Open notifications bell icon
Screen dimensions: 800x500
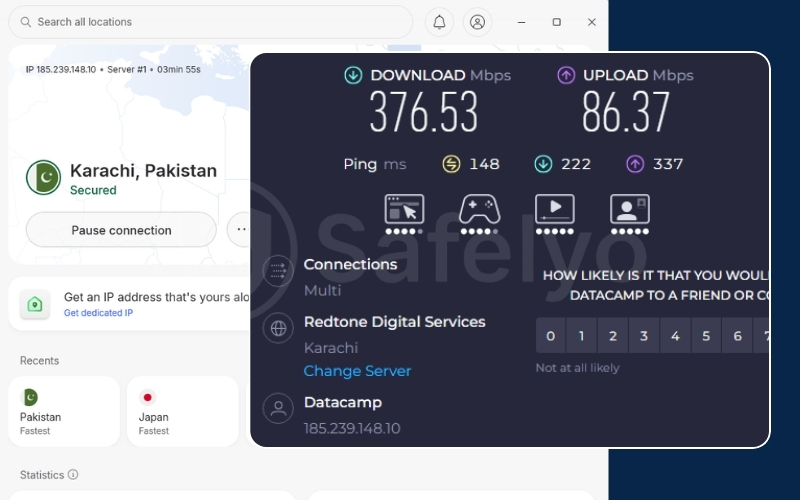click(439, 22)
